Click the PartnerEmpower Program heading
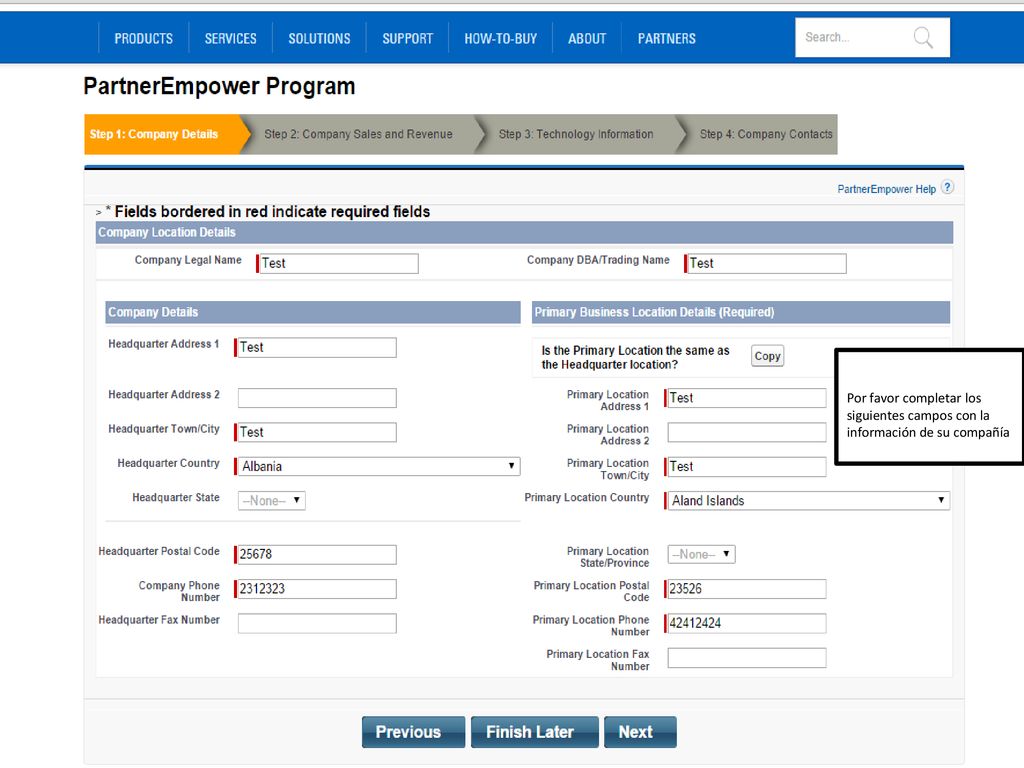Viewport: 1024px width, 768px height. coord(219,86)
